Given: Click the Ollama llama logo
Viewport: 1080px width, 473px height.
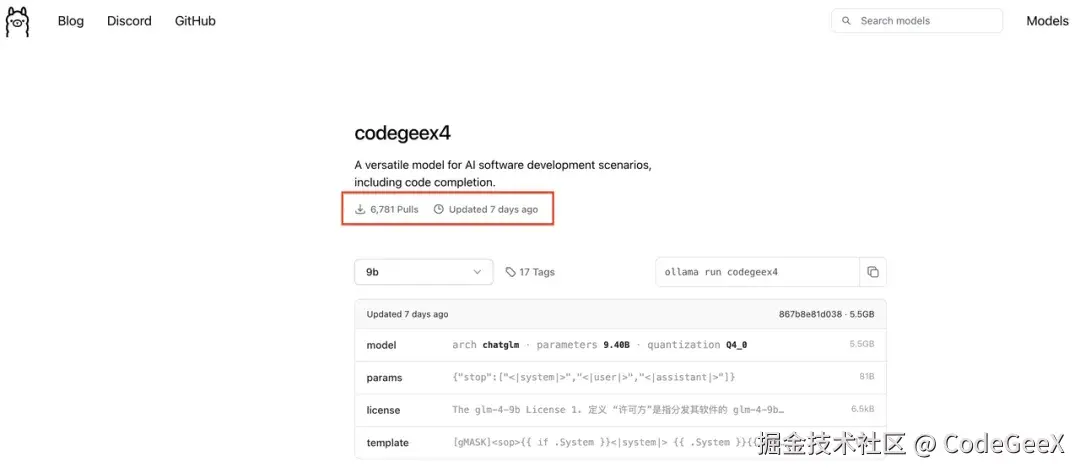Looking at the screenshot, I should [17, 21].
